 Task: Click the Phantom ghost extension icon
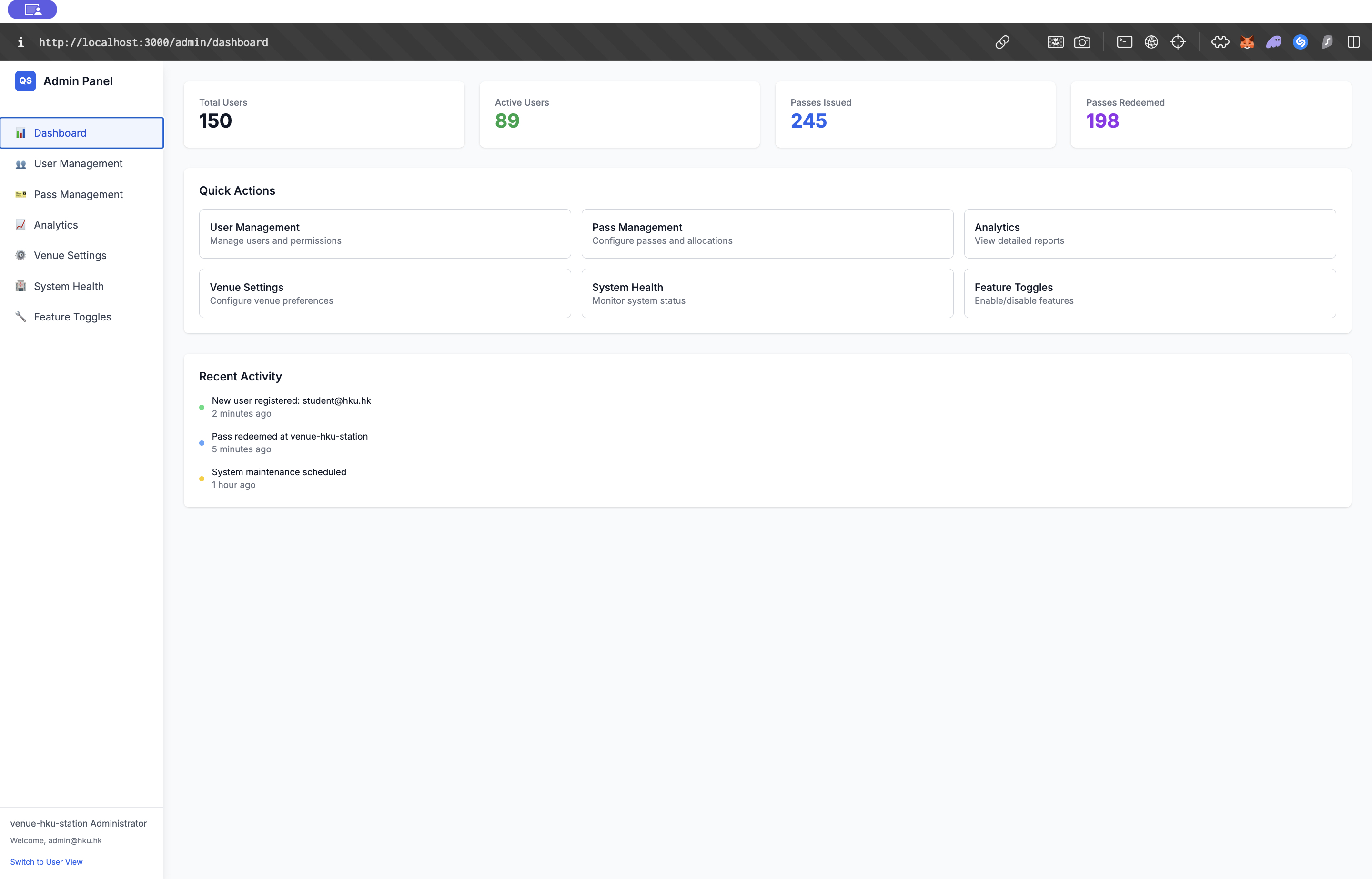click(x=1274, y=42)
